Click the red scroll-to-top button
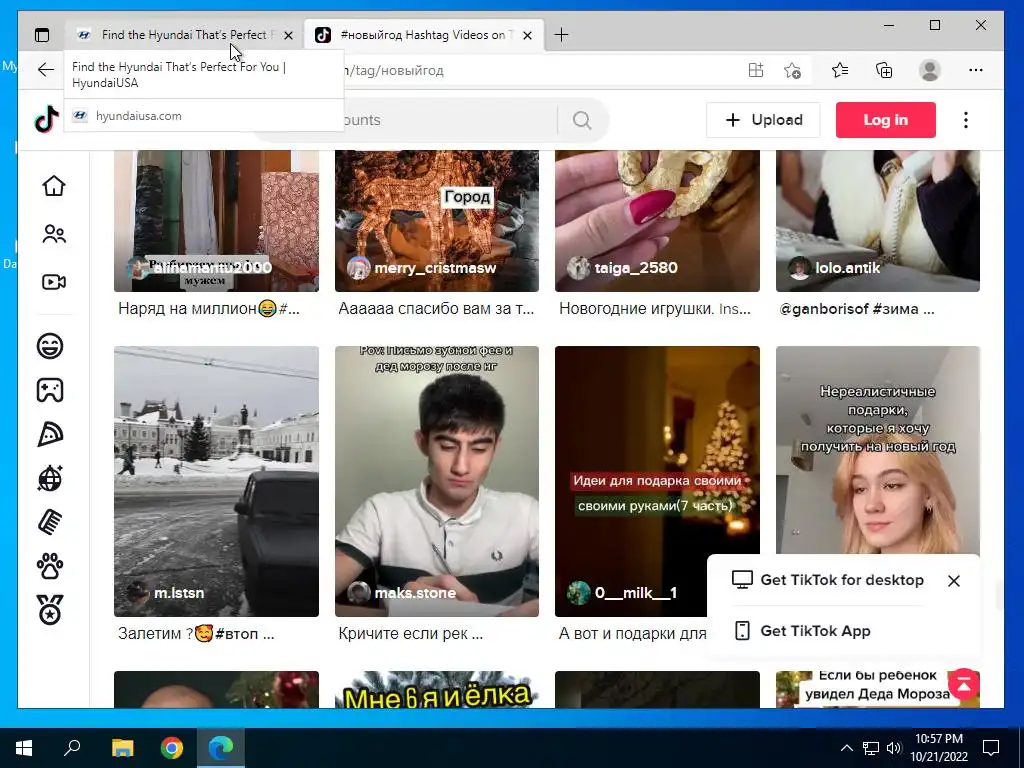The image size is (1024, 768). (x=964, y=684)
